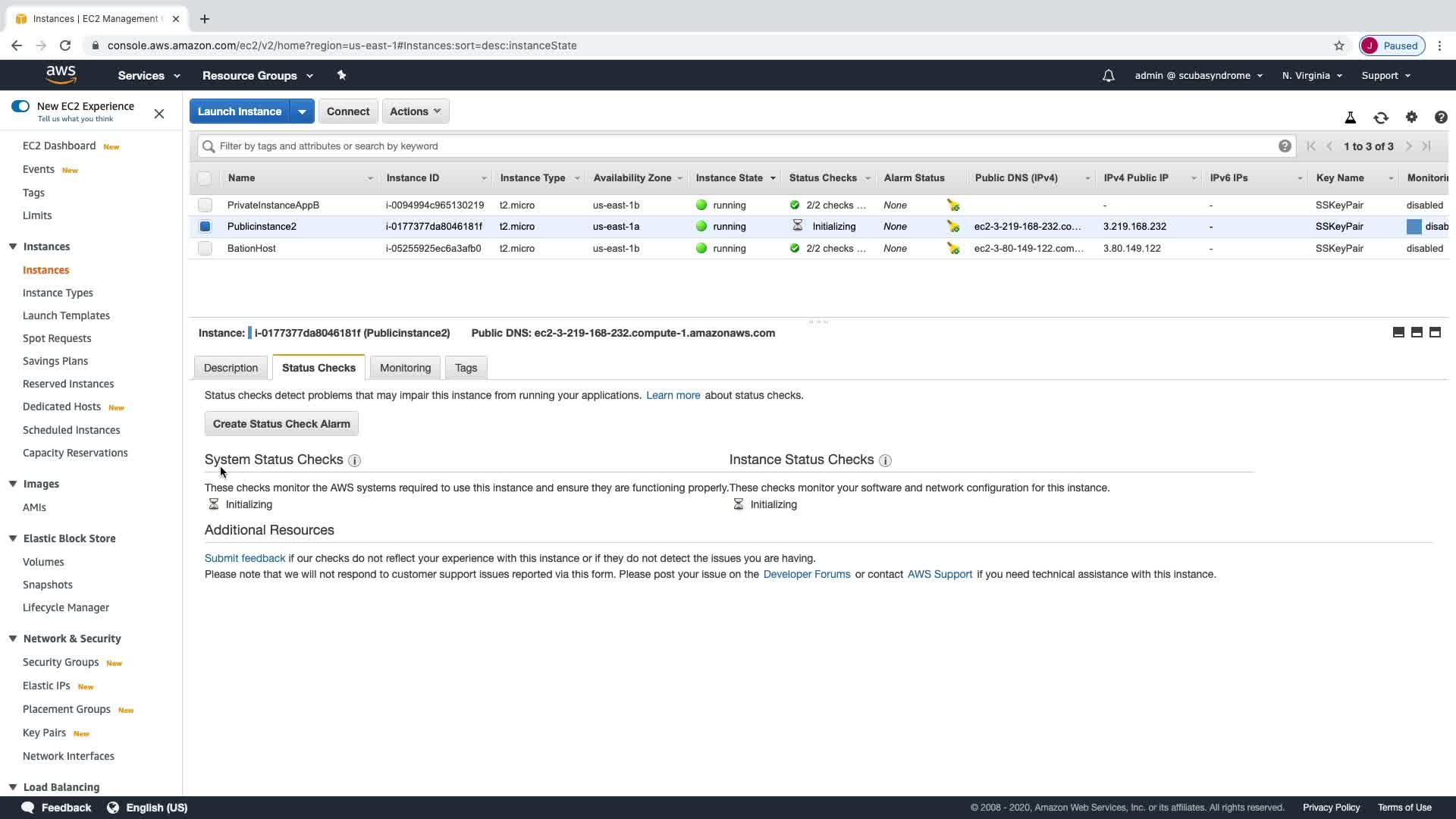The height and width of the screenshot is (819, 1456).
Task: Collapse the Network & Security section
Action: tap(13, 639)
